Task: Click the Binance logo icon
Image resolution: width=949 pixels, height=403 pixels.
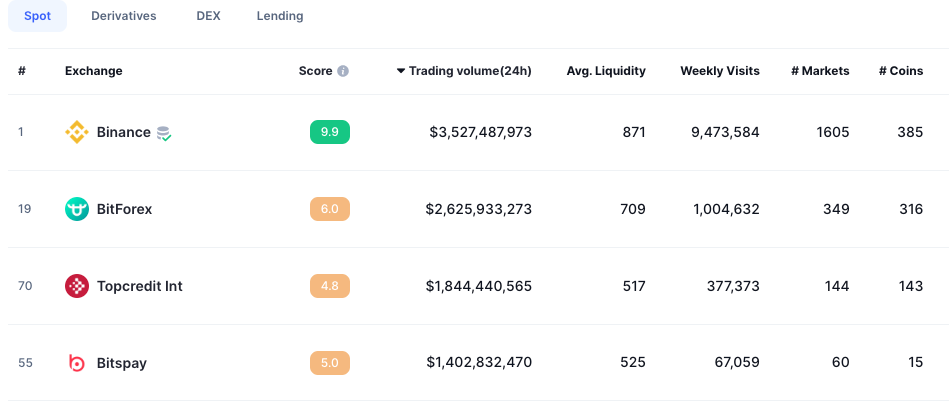Action: click(x=77, y=132)
